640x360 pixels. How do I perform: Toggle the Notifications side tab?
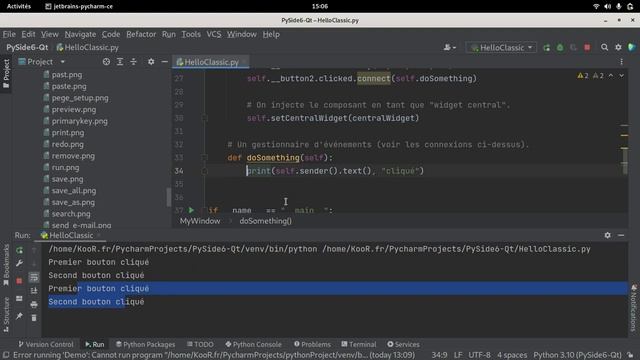[633, 308]
